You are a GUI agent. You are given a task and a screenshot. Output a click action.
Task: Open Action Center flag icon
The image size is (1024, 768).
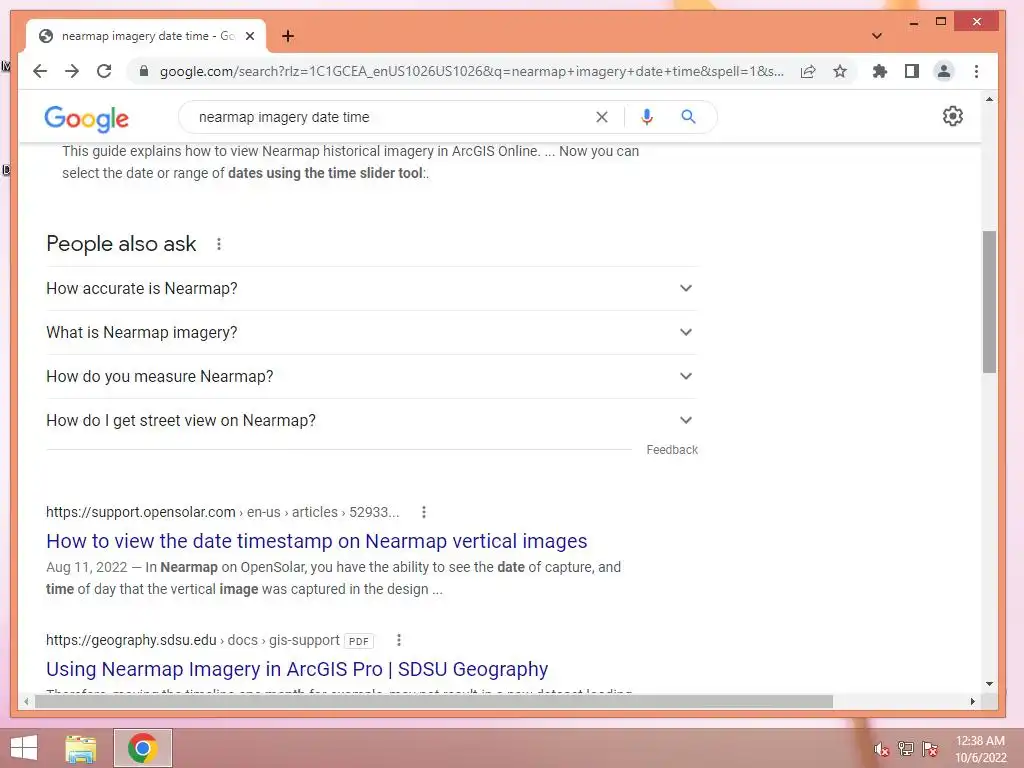point(930,749)
